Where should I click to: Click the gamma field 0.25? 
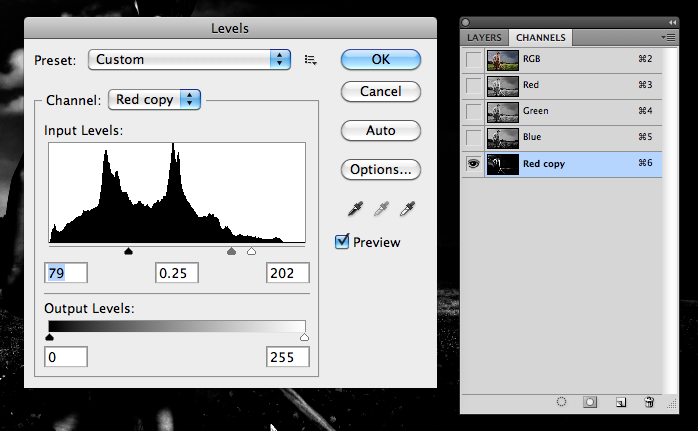pos(177,273)
